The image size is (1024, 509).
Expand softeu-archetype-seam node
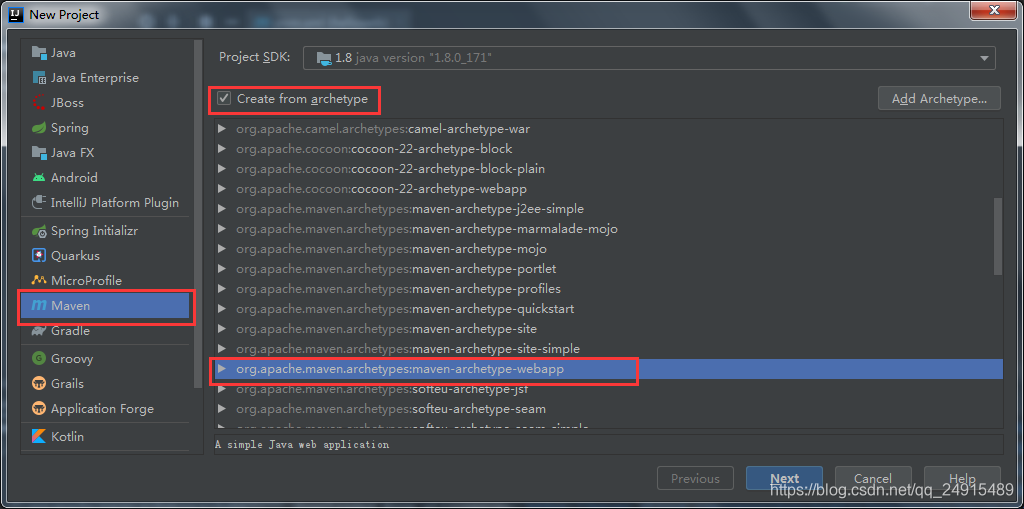(222, 409)
